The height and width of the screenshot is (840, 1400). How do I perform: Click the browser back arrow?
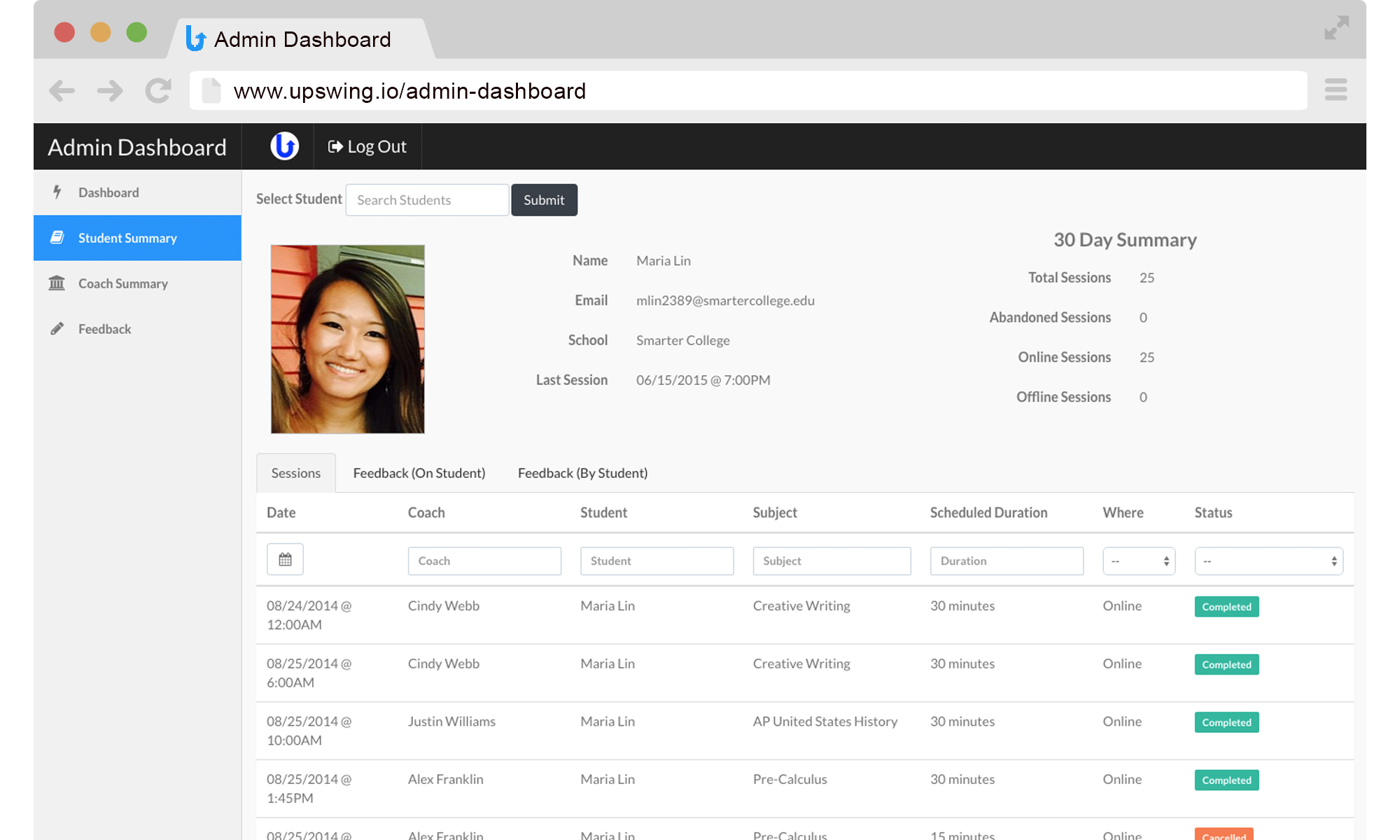(x=62, y=90)
